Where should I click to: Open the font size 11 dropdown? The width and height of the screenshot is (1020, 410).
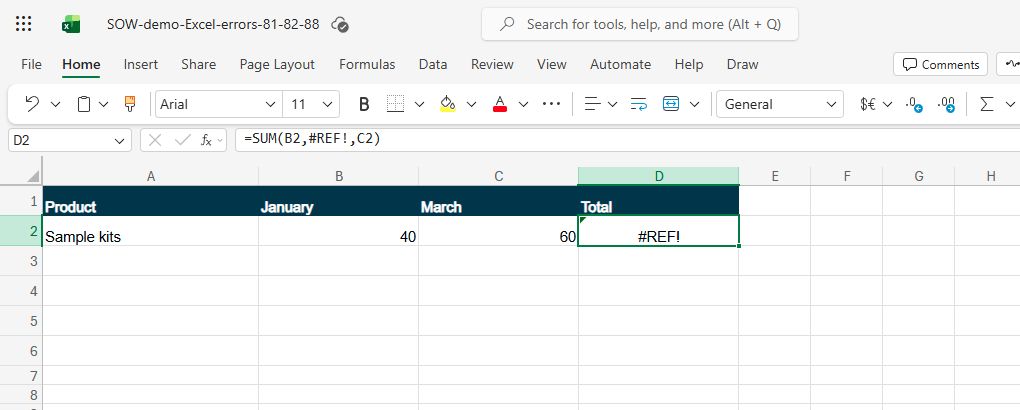tap(327, 104)
